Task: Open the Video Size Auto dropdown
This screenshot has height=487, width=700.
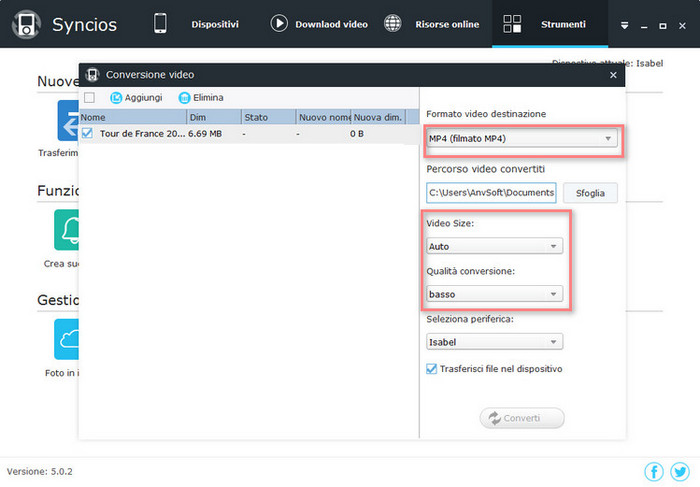Action: point(494,246)
